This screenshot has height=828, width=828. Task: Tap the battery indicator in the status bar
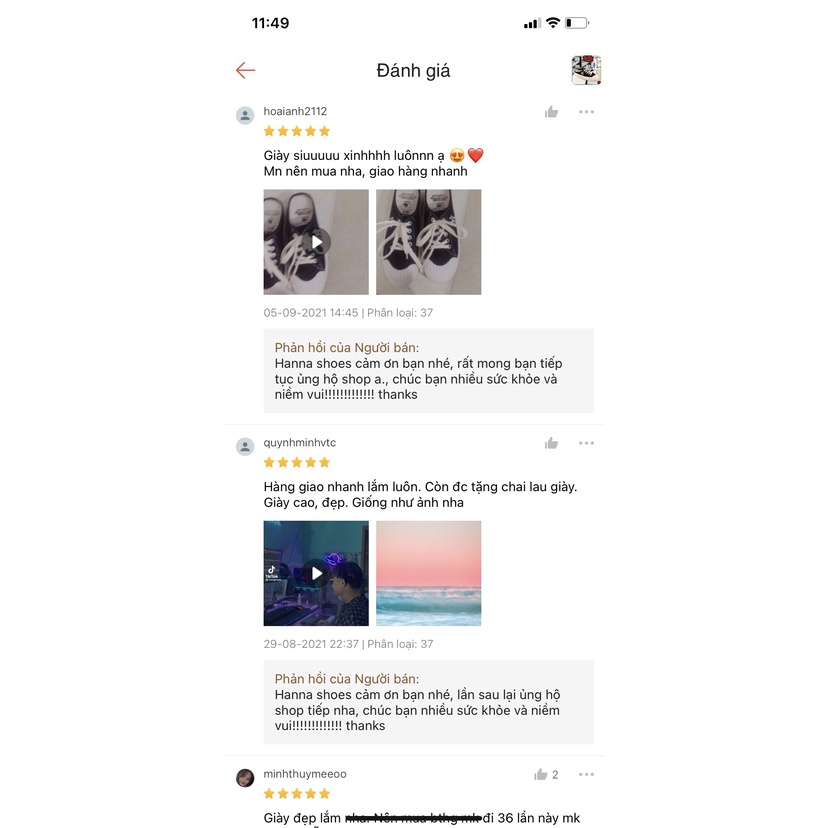pyautogui.click(x=577, y=23)
